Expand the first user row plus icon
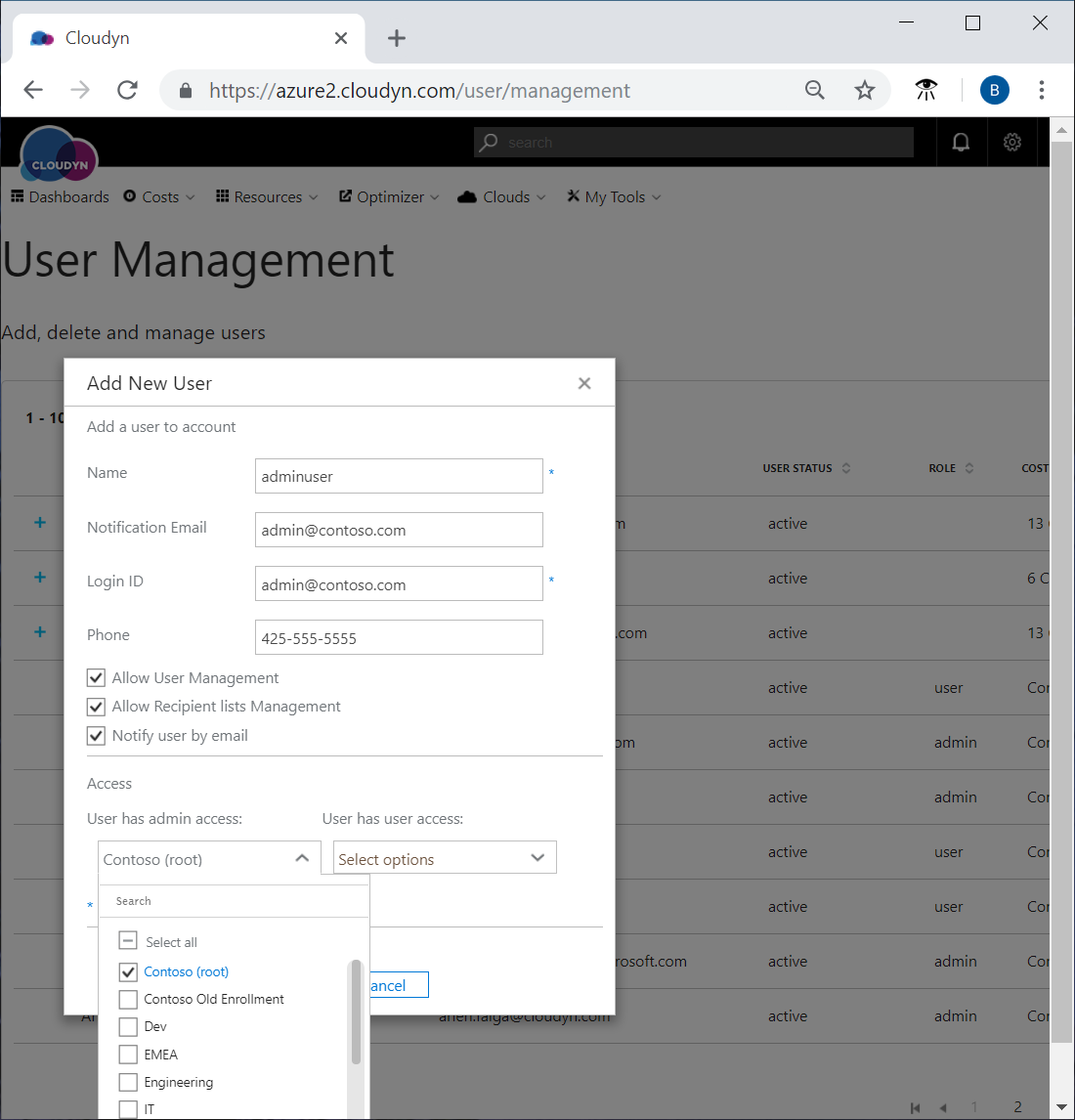The width and height of the screenshot is (1075, 1120). coord(40,522)
